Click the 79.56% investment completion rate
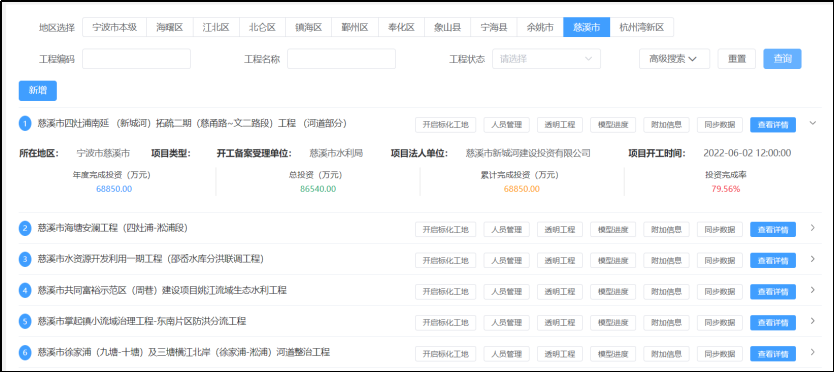Screen dimensions: 834x372 click(725, 188)
